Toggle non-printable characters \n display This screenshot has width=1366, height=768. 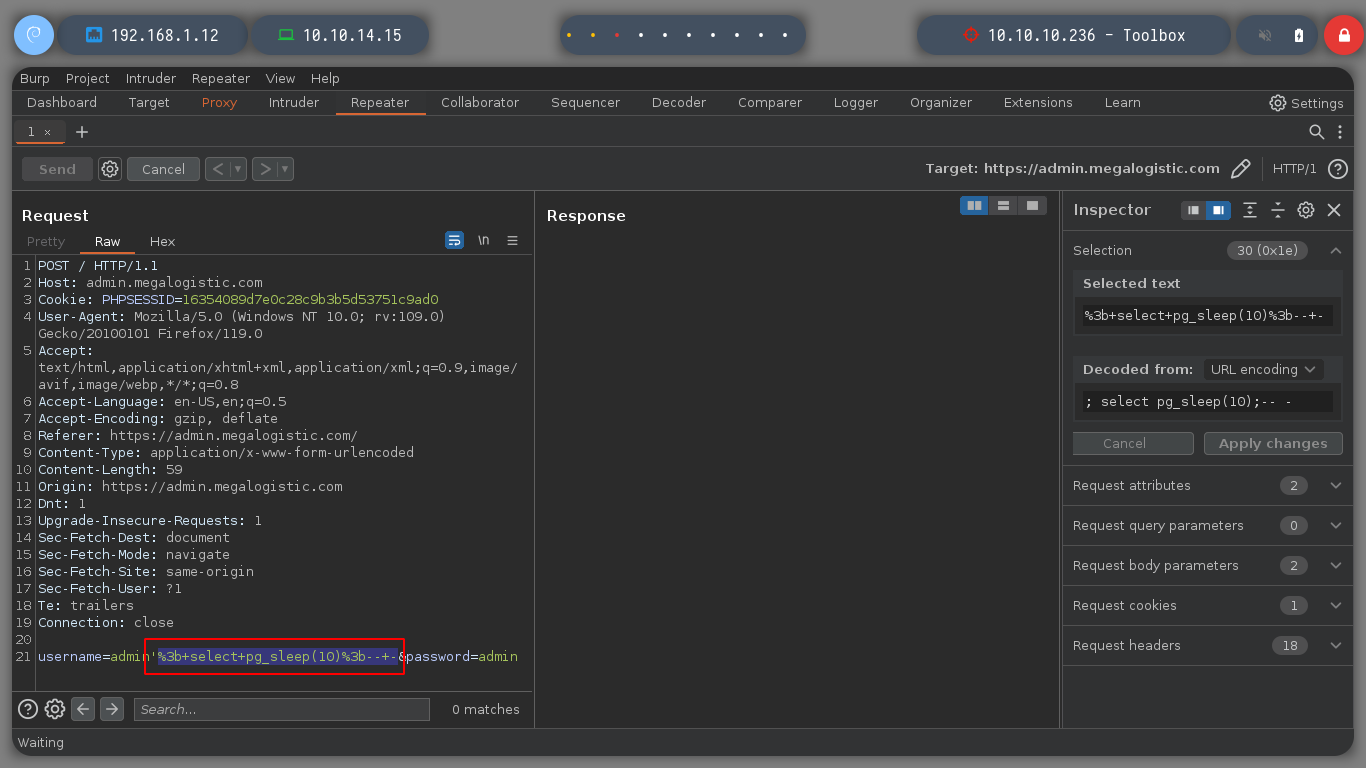pos(484,241)
